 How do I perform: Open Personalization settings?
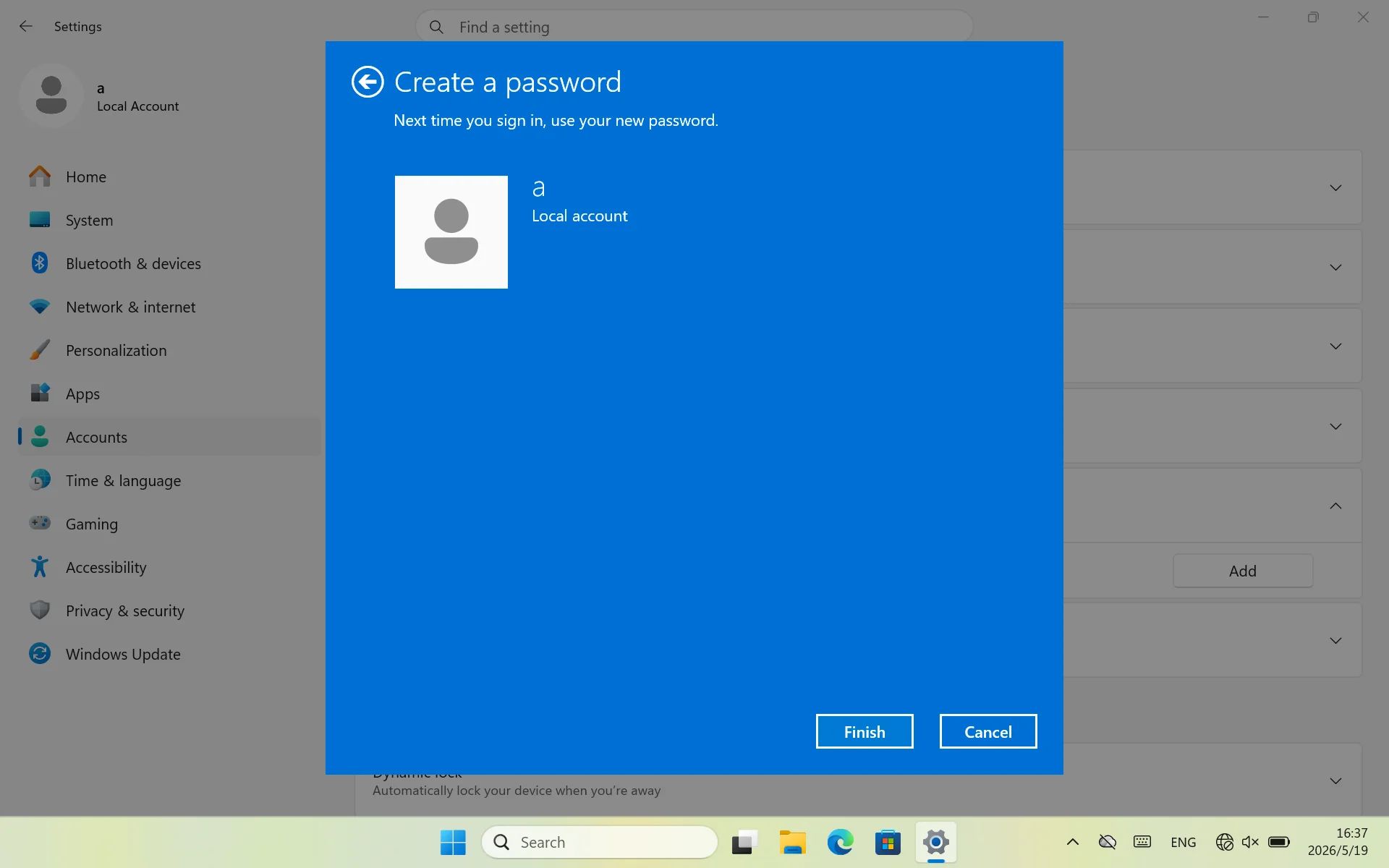(169, 350)
